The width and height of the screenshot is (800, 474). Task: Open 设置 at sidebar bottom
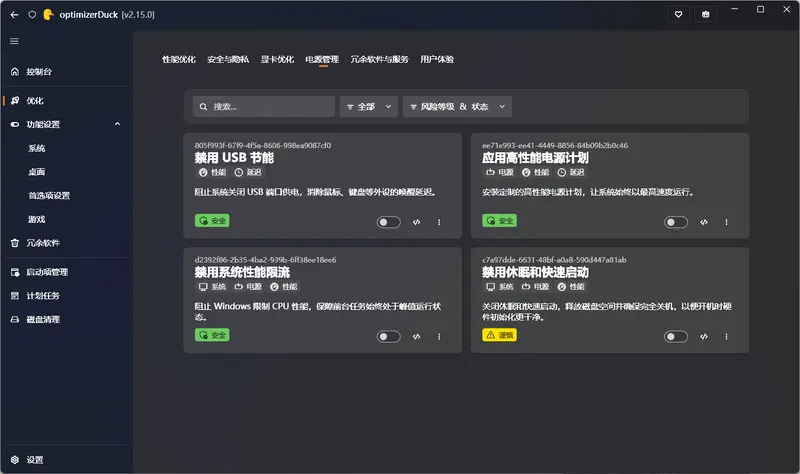[66, 460]
